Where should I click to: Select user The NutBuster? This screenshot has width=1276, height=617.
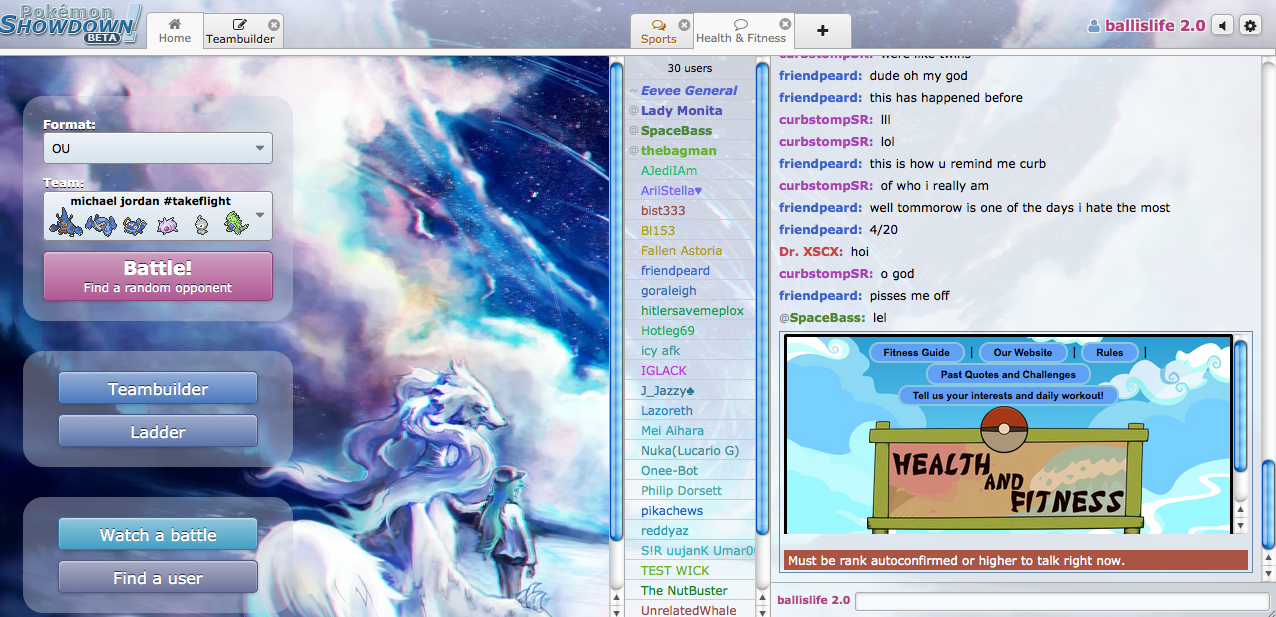point(690,591)
